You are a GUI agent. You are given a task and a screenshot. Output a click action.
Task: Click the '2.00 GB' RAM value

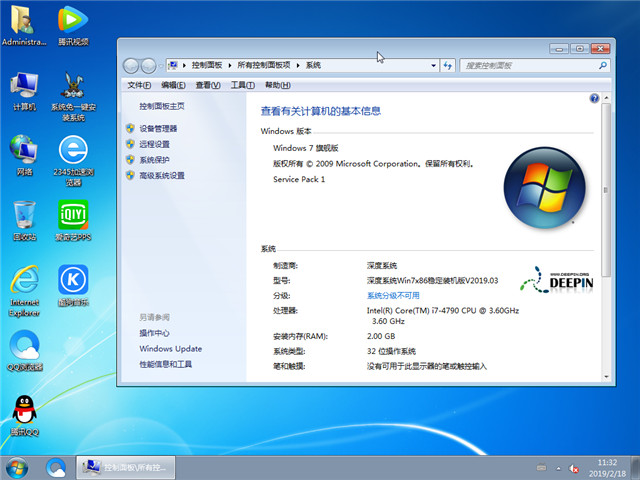381,336
